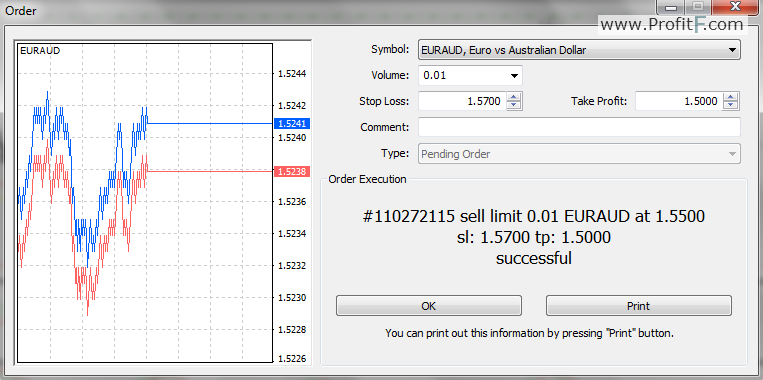Decrease Stop Loss with the down arrow
This screenshot has height=380, width=763.
514,106
